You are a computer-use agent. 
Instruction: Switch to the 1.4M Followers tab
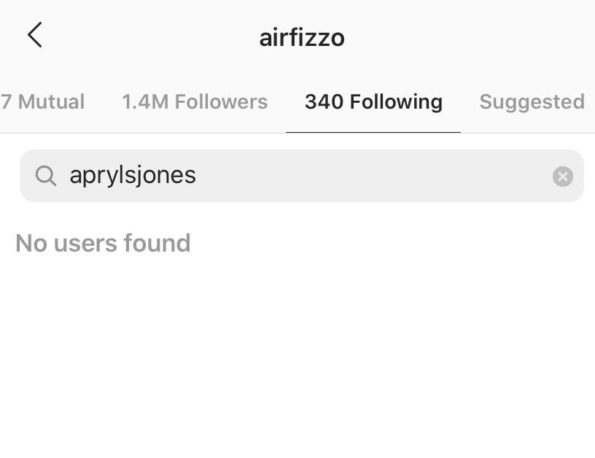click(x=195, y=102)
